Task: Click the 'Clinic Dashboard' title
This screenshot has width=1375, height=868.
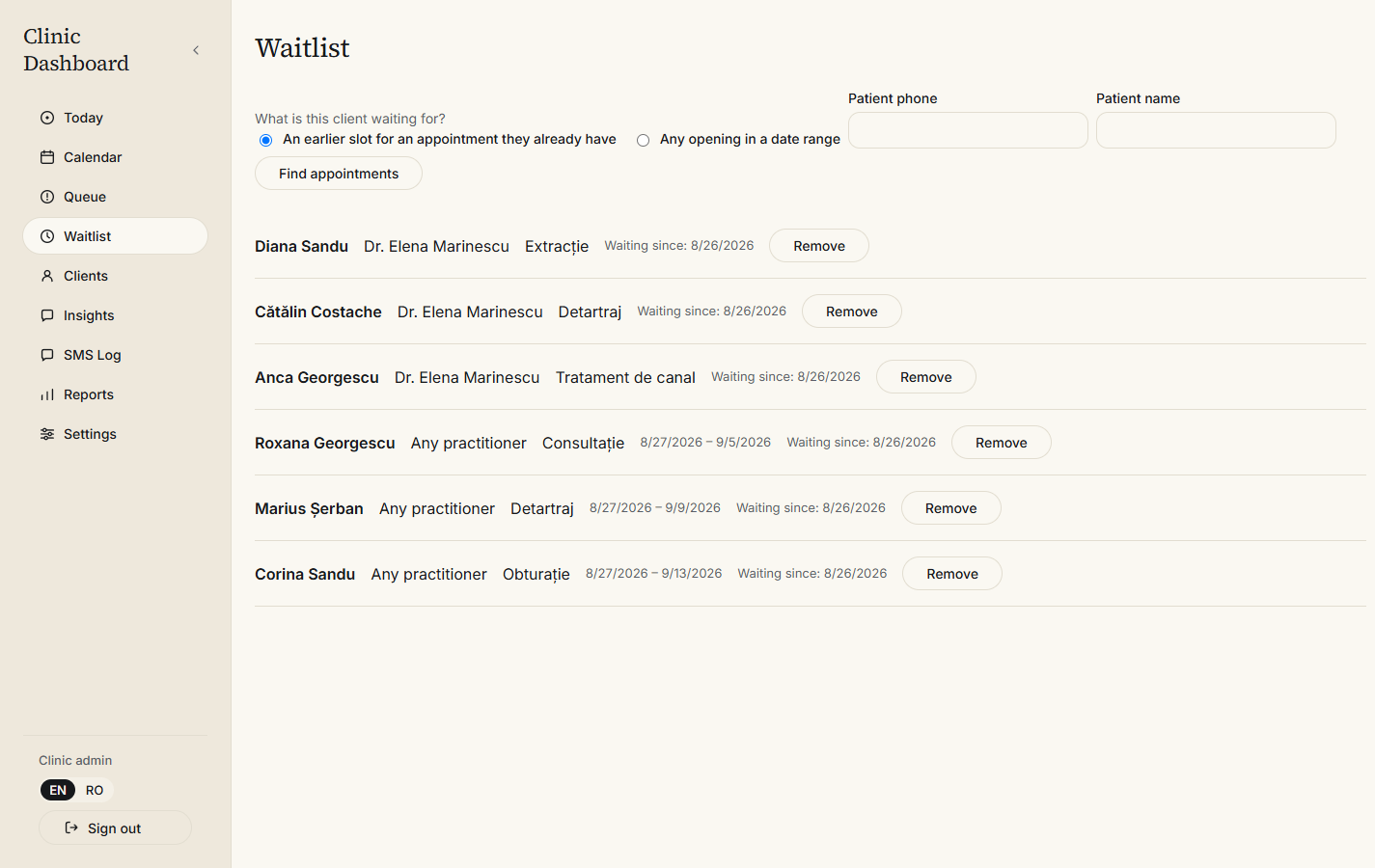Action: pos(76,50)
